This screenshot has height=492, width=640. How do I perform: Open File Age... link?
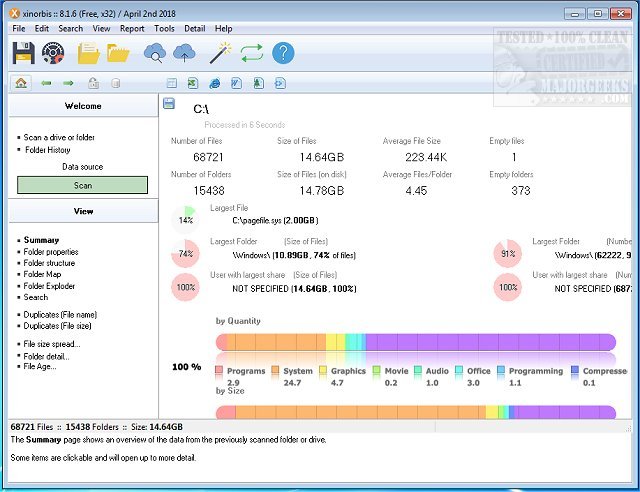click(x=40, y=366)
